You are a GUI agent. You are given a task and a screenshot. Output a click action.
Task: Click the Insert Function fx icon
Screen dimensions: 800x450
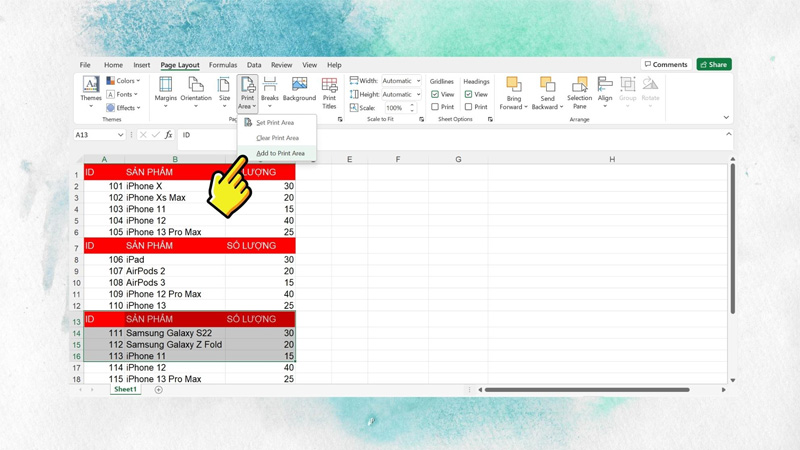tap(168, 135)
